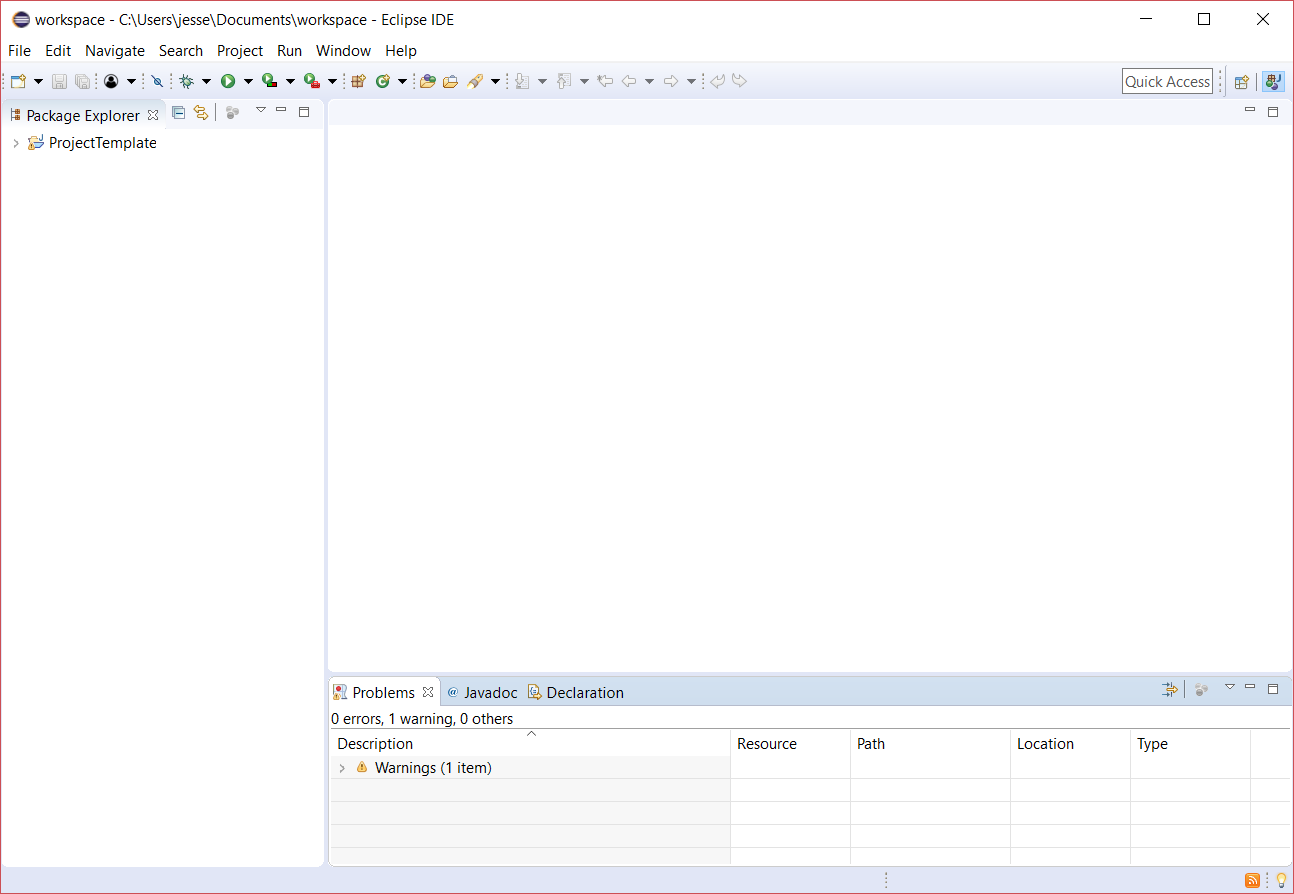Image resolution: width=1294 pixels, height=894 pixels.
Task: Open the Run dropdown arrow
Action: tap(247, 81)
